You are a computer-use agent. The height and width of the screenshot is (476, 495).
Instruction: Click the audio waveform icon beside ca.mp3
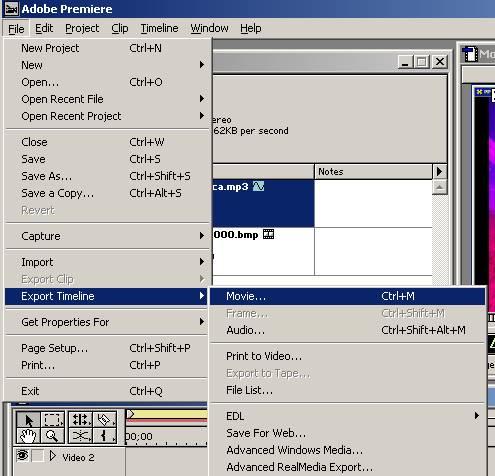(x=258, y=186)
